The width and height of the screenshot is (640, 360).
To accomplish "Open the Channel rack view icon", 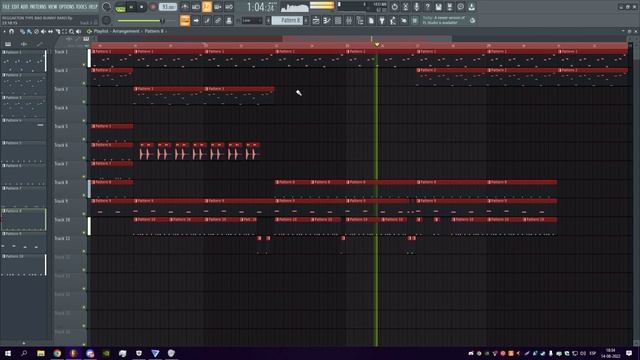I will tap(338, 20).
